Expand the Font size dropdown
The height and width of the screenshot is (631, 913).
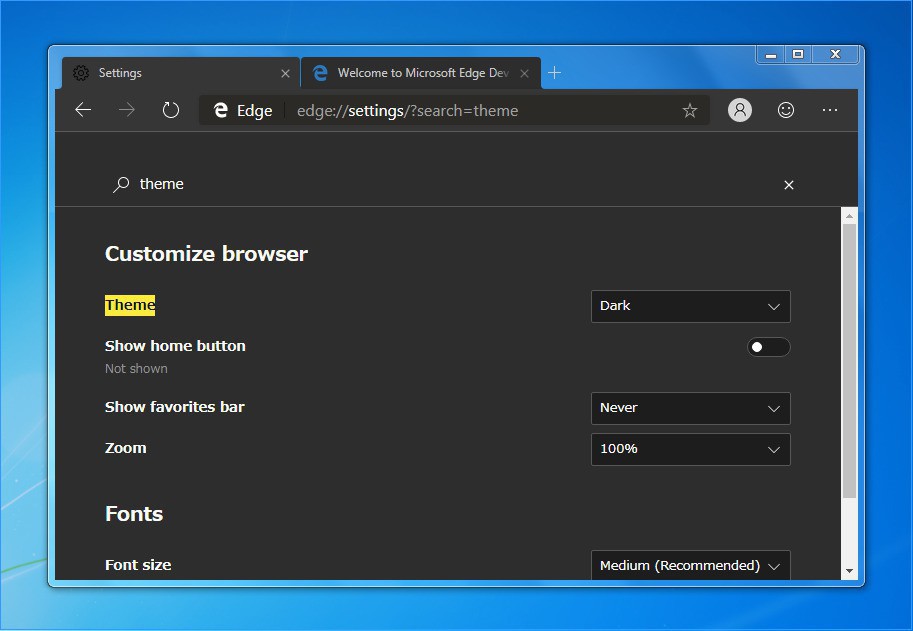(x=690, y=565)
